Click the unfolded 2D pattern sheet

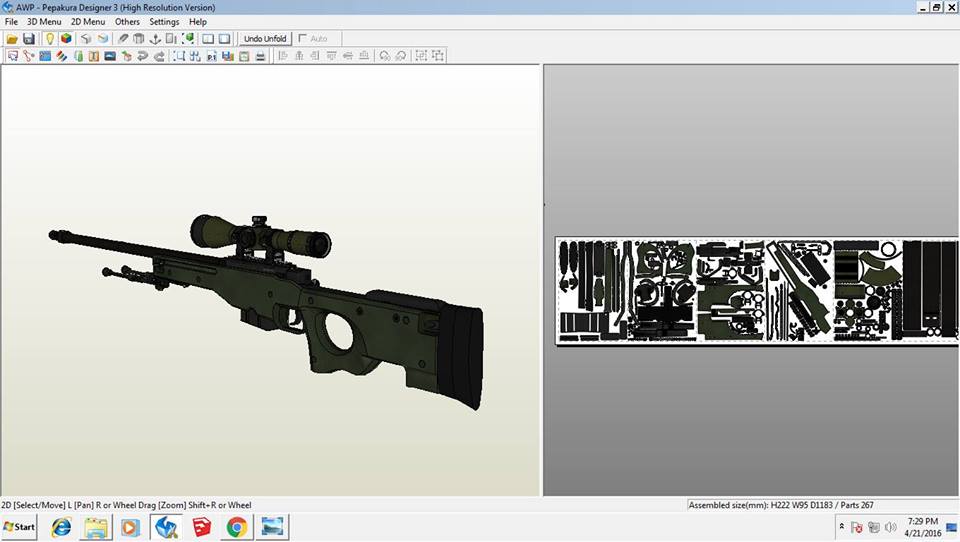click(x=757, y=291)
